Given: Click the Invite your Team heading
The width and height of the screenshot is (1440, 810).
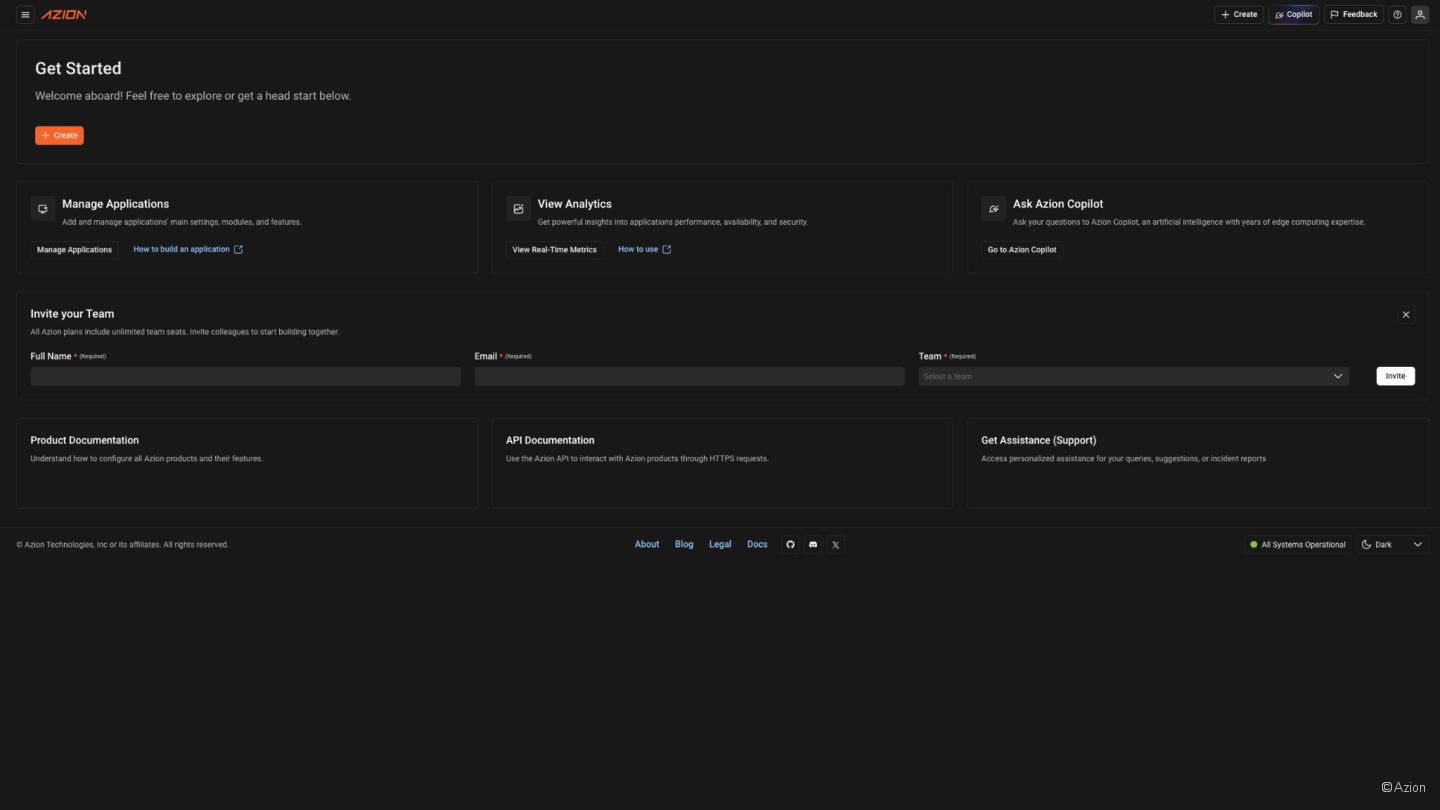Looking at the screenshot, I should [72, 314].
